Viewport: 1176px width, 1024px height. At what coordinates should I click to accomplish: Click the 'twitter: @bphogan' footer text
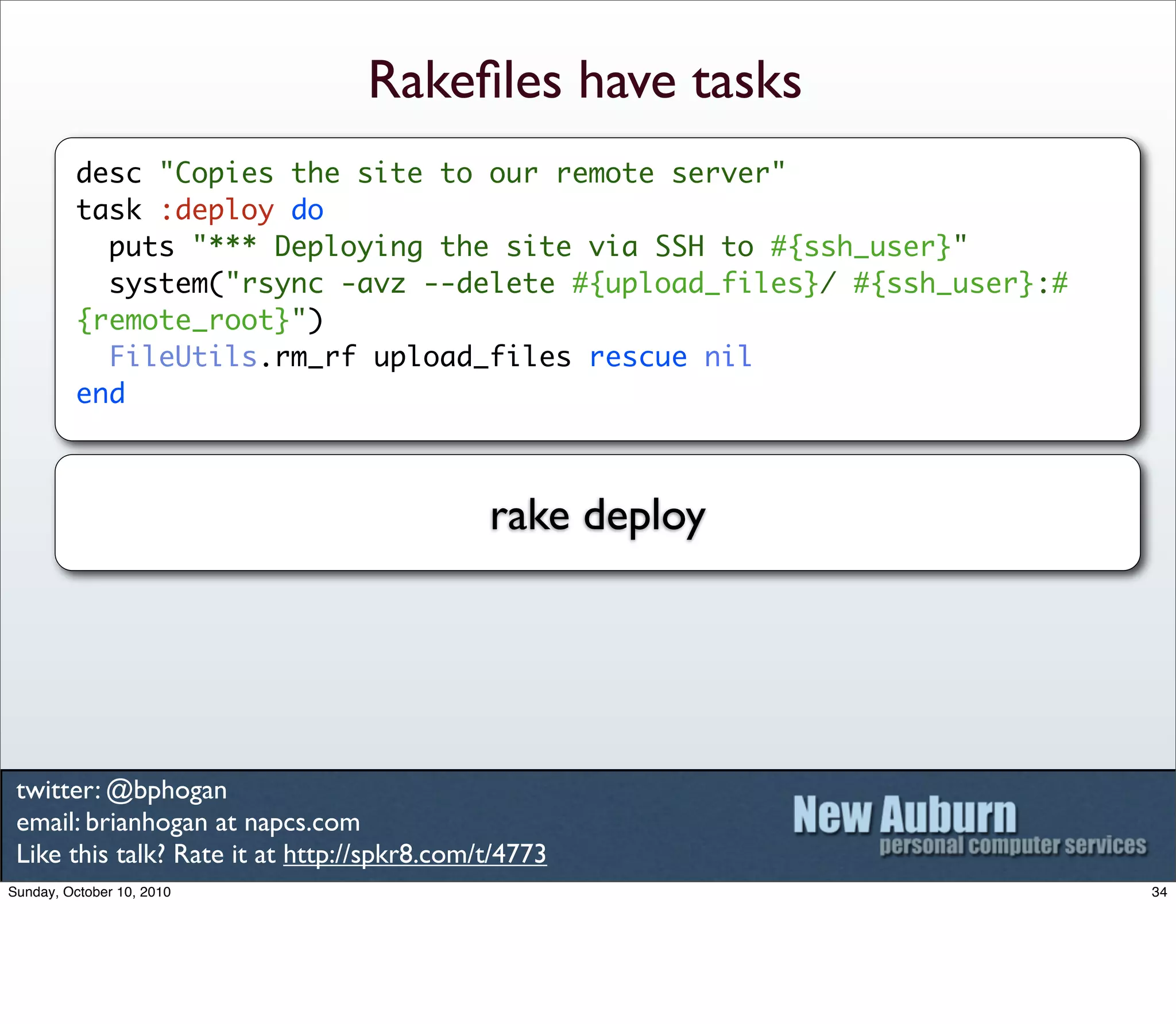(122, 791)
